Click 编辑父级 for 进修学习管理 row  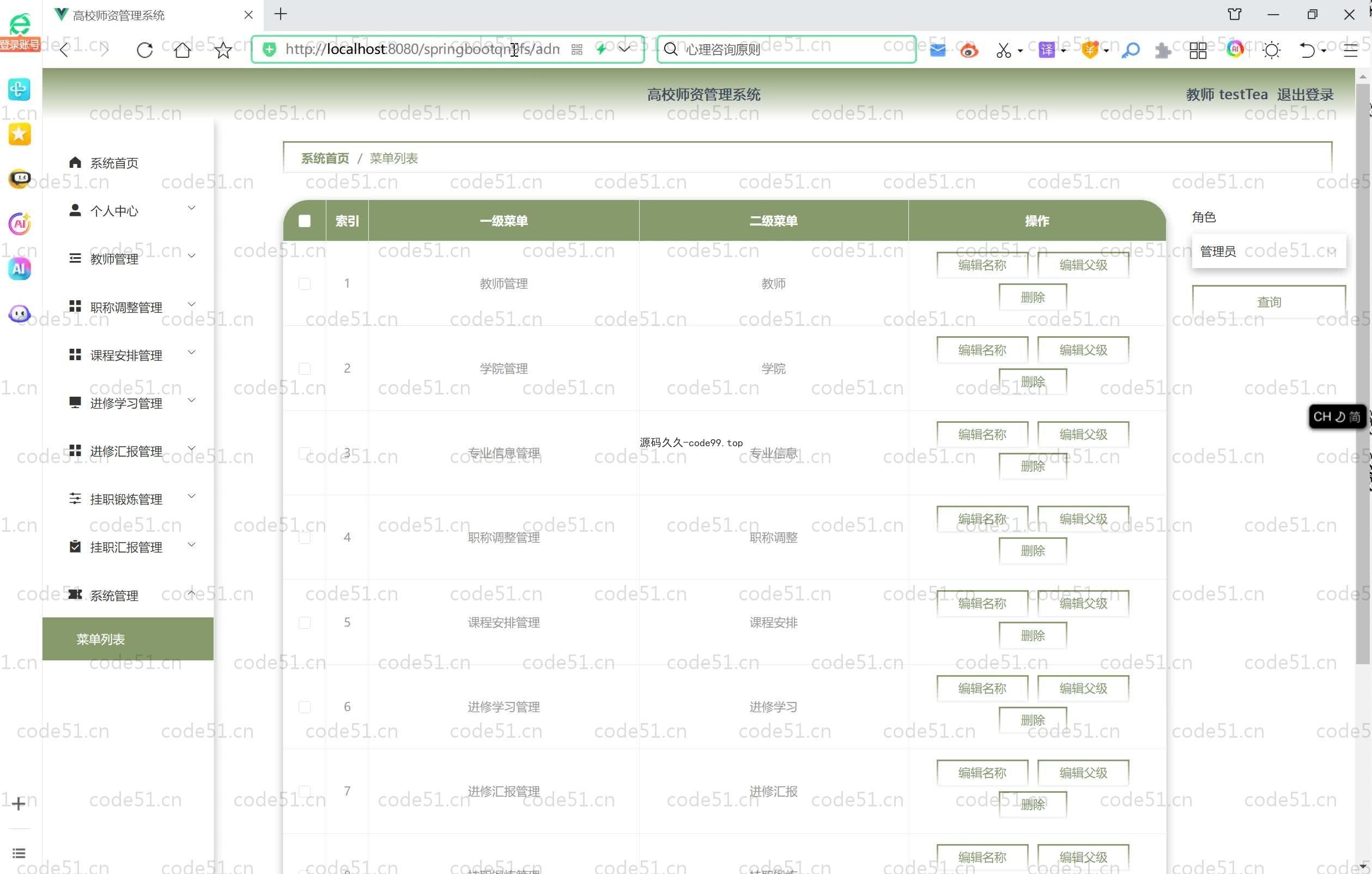(1083, 688)
